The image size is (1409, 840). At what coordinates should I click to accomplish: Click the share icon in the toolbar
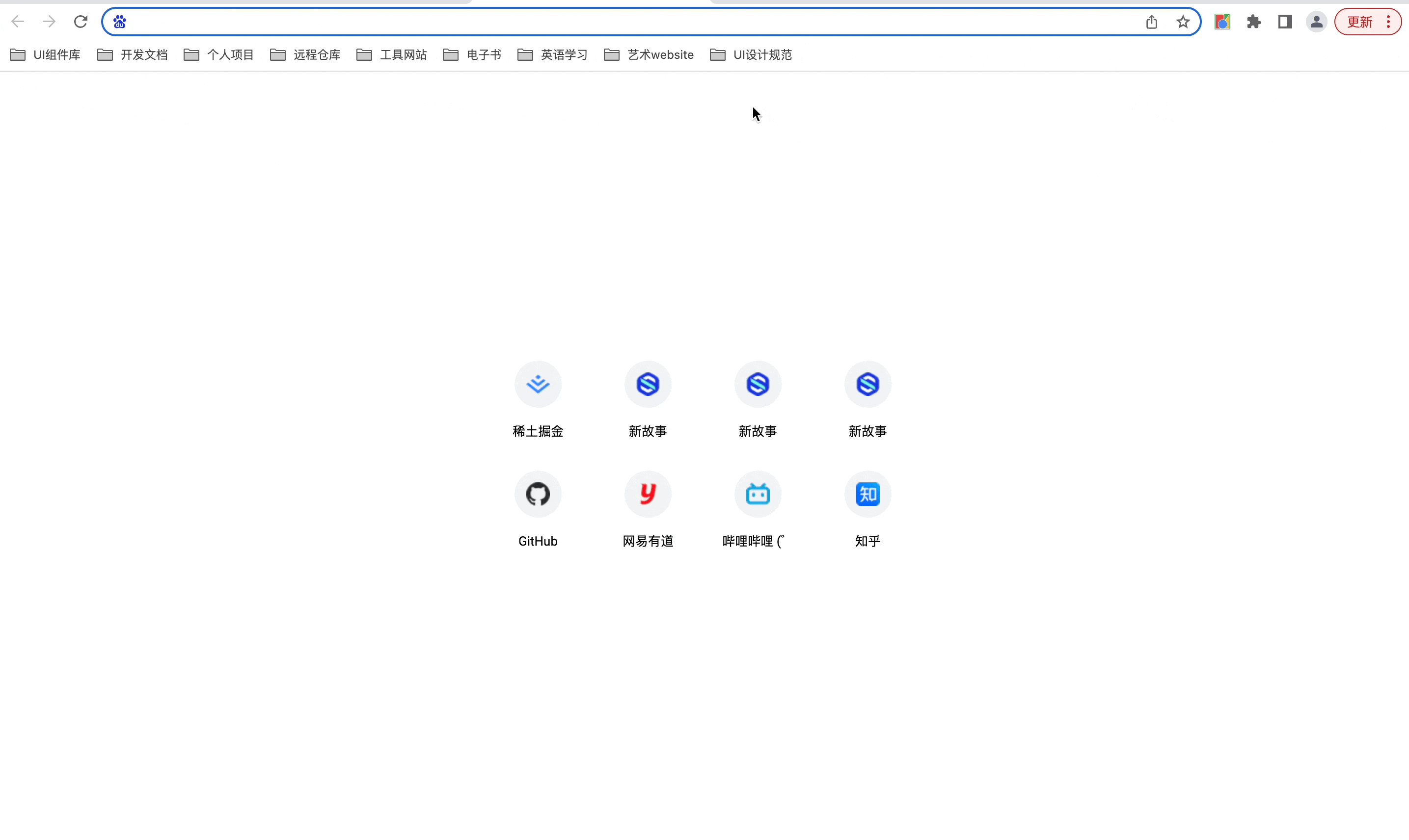(x=1151, y=22)
